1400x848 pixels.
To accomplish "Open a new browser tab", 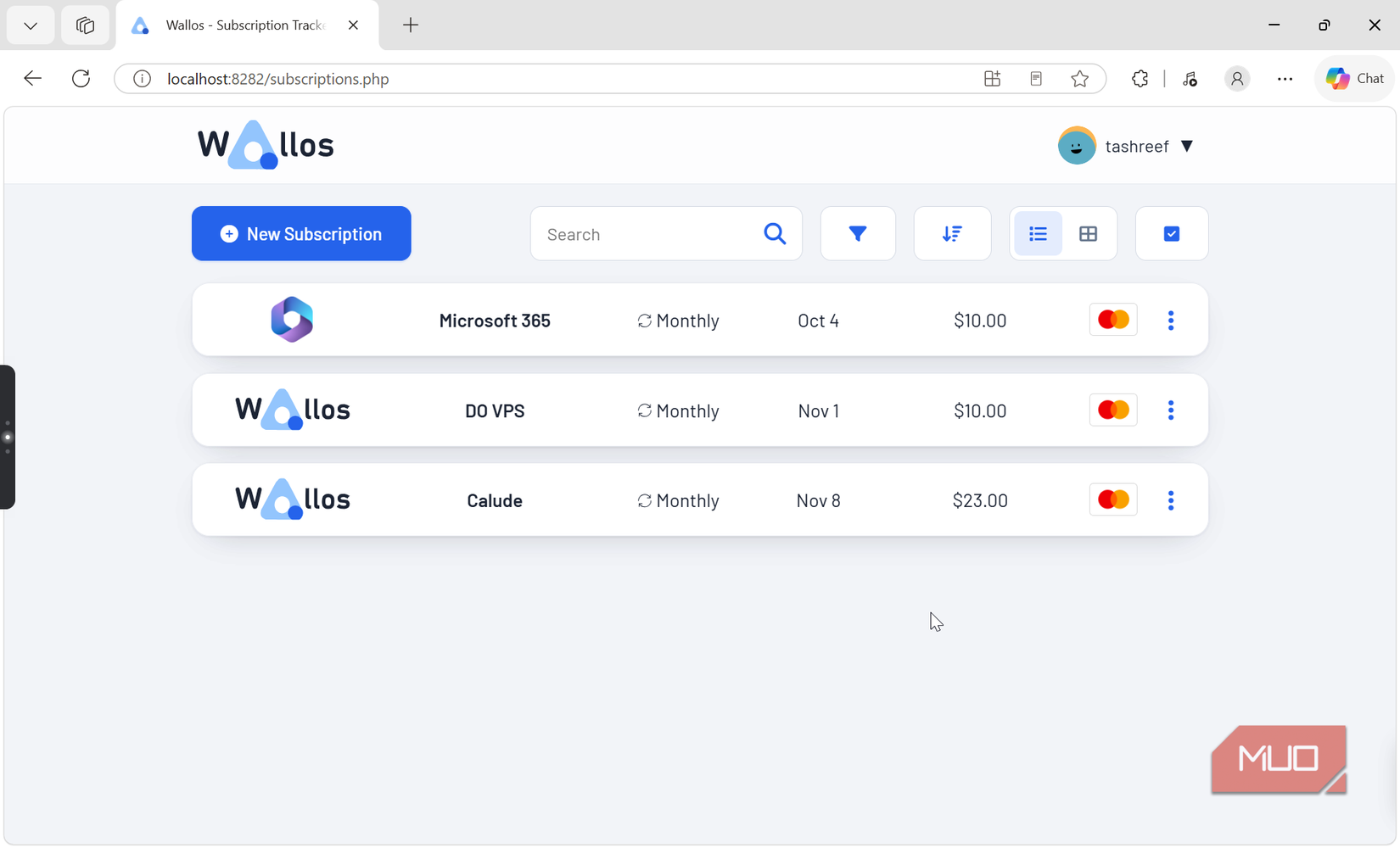I will (411, 25).
